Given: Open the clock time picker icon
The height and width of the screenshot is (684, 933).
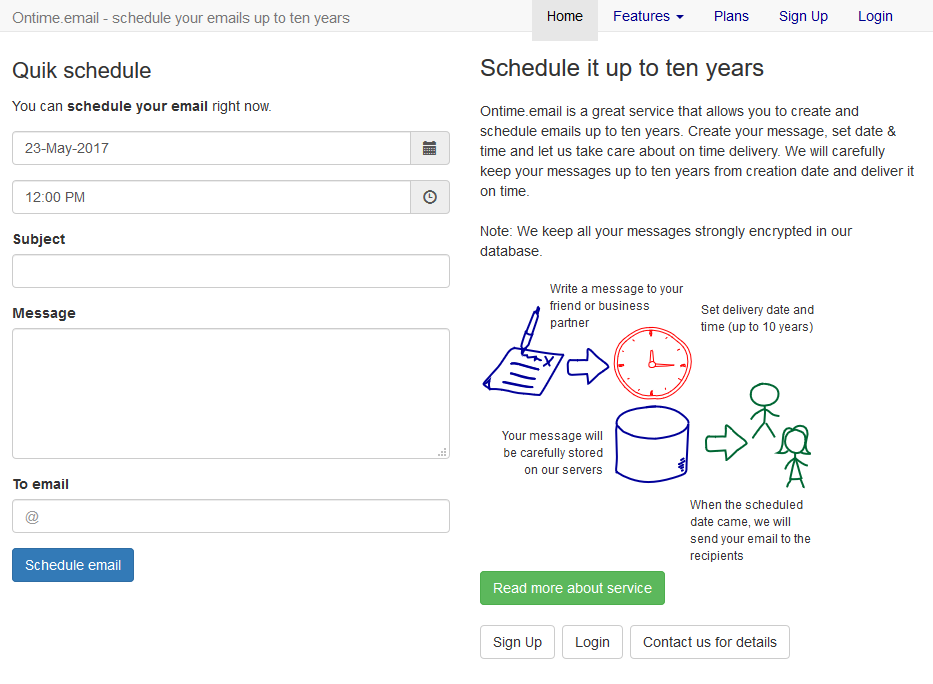Looking at the screenshot, I should (x=429, y=197).
